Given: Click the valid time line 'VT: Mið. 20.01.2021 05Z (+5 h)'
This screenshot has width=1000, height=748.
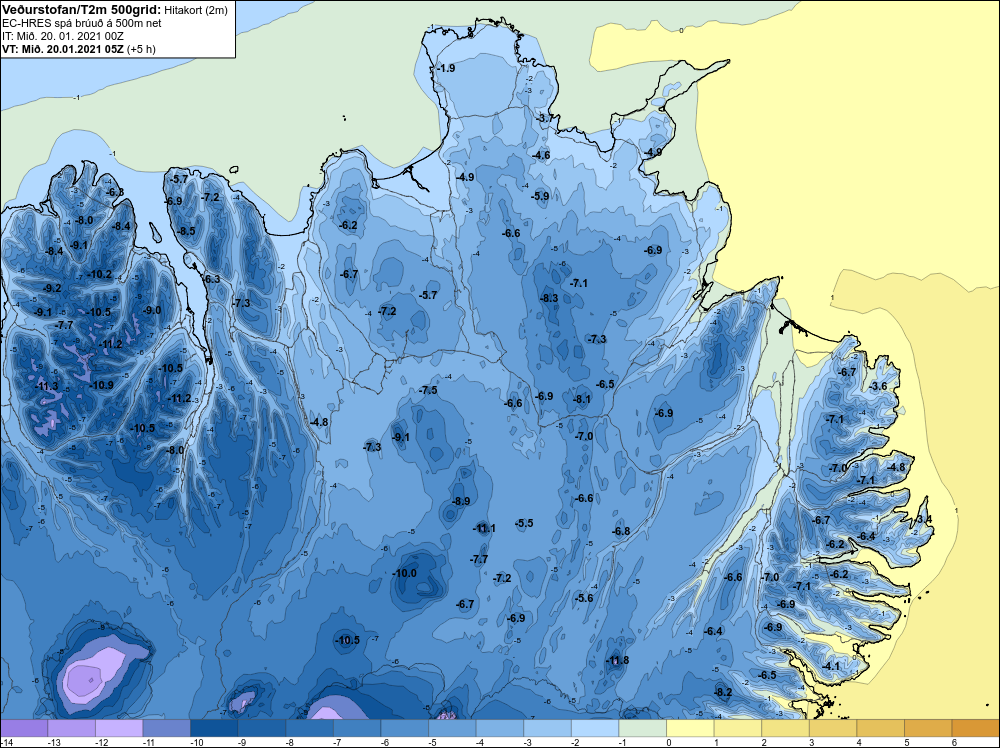Looking at the screenshot, I should pos(78,48).
